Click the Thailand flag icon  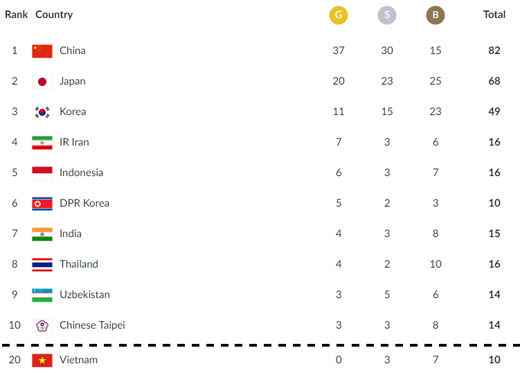[42, 265]
